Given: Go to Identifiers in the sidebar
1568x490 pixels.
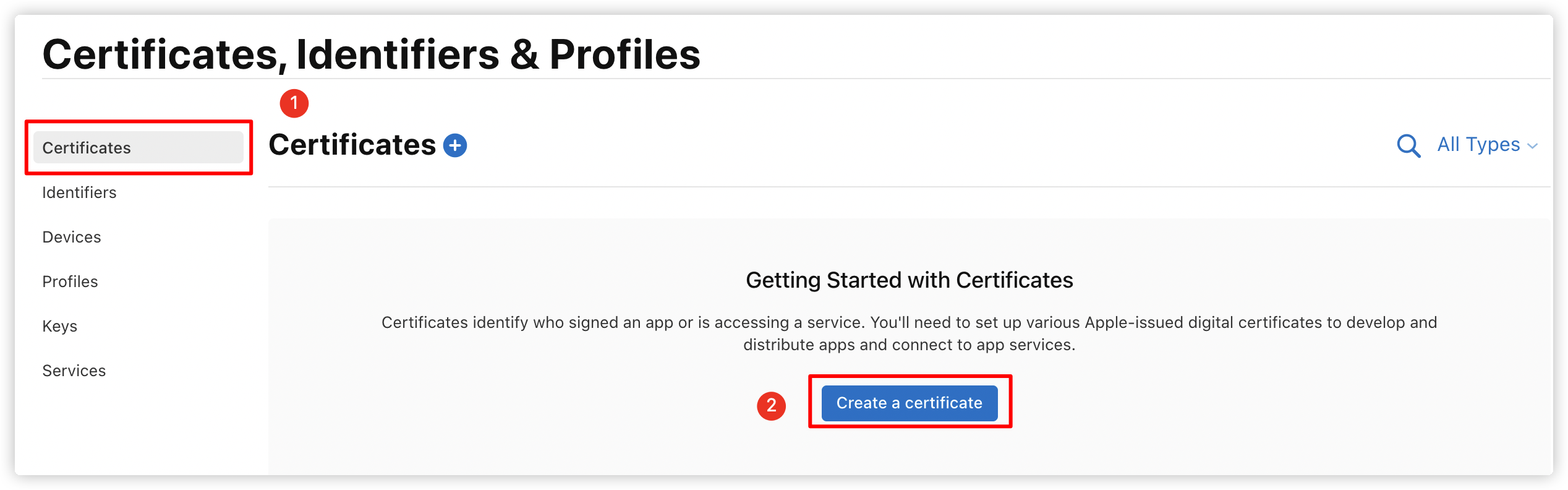Looking at the screenshot, I should (79, 192).
